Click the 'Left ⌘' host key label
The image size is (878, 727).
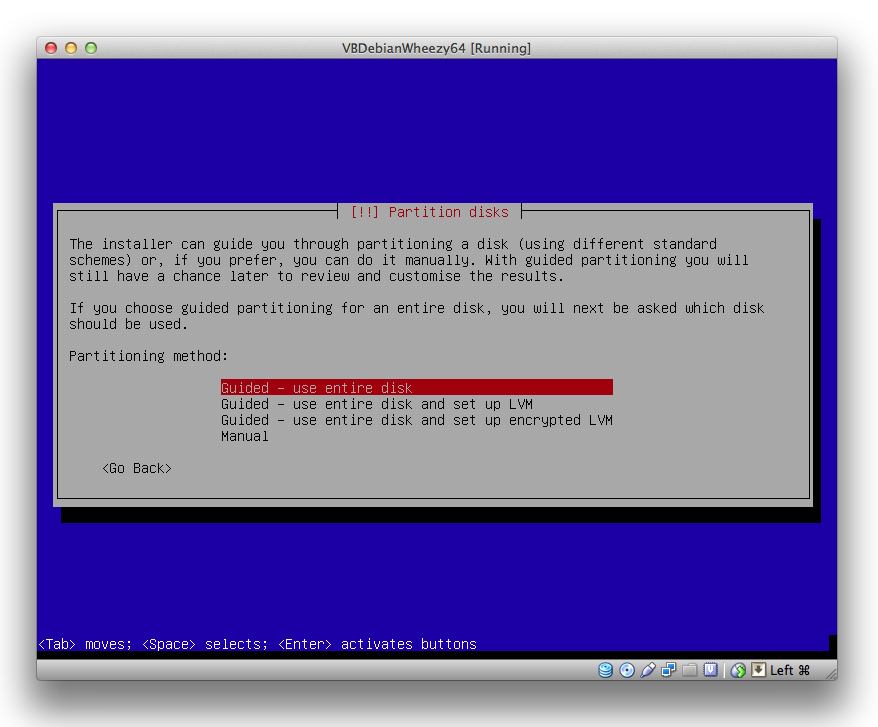click(x=790, y=670)
